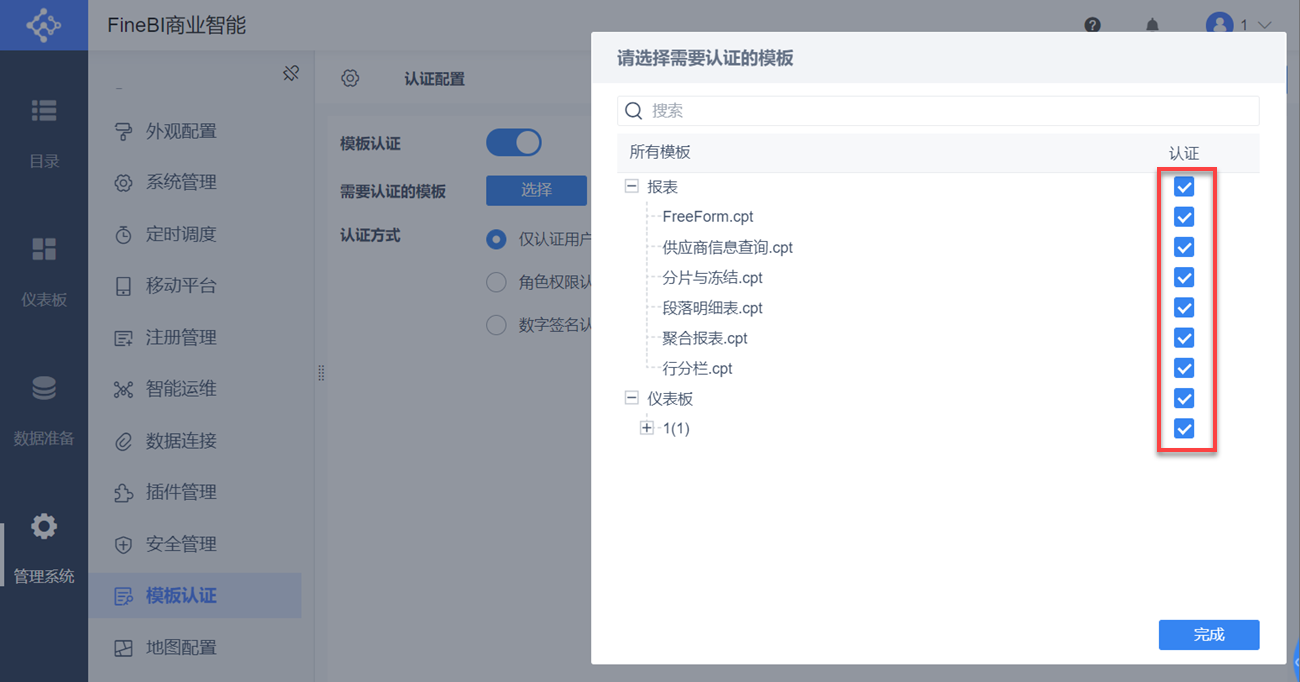Toggle the 模板认证 switch off
Screen dimensions: 1300x682
tap(513, 142)
